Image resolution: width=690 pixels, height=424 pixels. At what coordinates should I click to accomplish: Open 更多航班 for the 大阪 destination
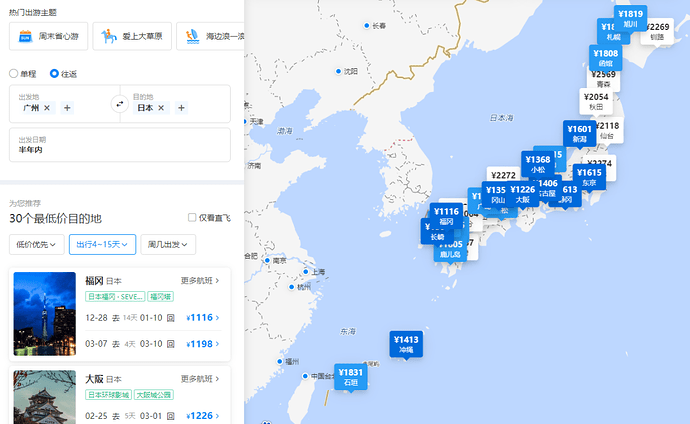point(201,379)
